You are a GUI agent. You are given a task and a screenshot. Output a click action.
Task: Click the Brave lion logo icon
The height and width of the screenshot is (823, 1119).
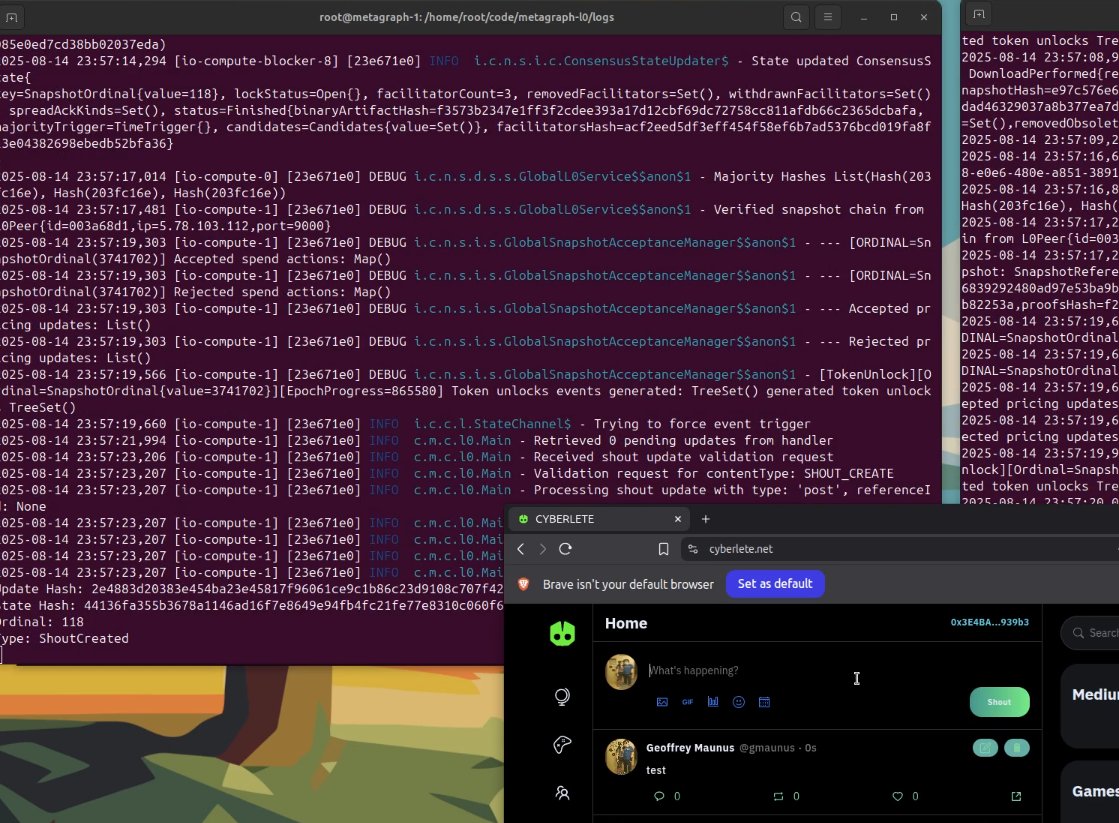[523, 584]
